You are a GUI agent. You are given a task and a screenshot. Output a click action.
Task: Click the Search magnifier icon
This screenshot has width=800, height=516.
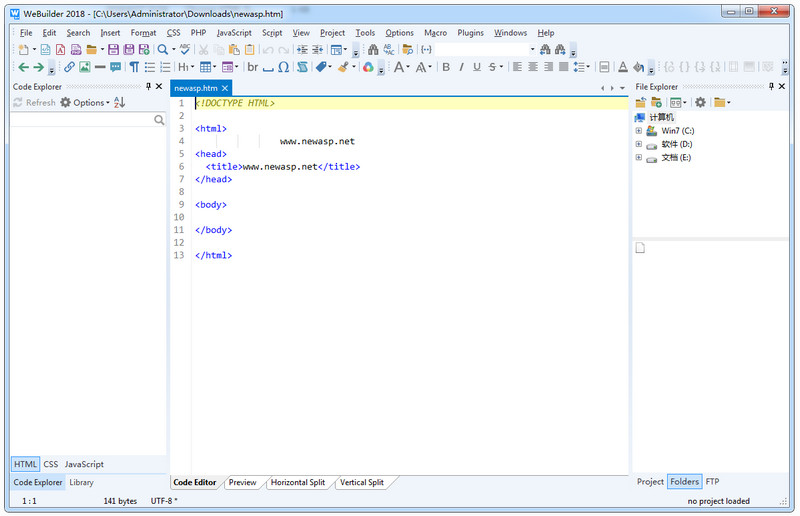pyautogui.click(x=163, y=50)
